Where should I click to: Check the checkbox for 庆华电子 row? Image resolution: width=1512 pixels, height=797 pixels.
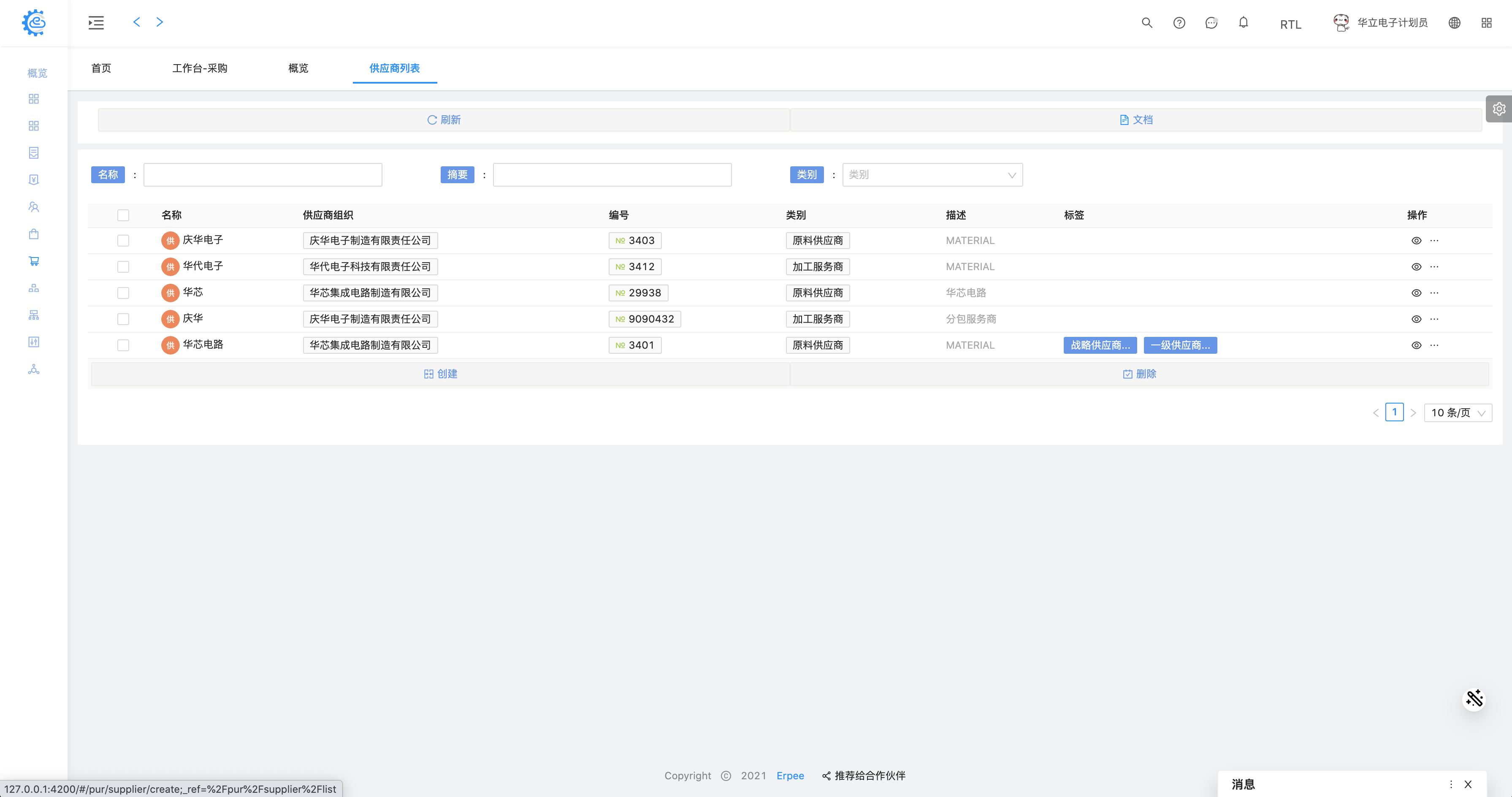123,241
